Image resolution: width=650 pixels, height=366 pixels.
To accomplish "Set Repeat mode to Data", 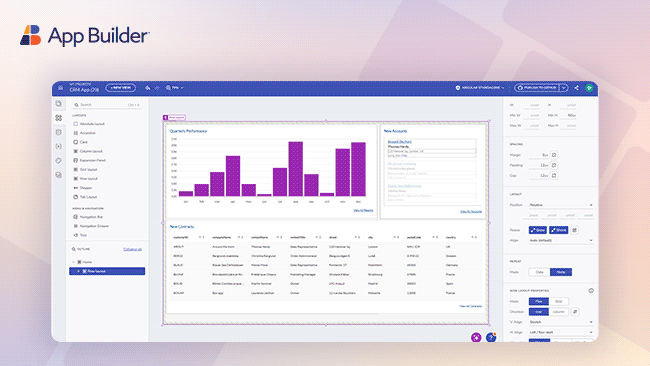I will pos(539,272).
